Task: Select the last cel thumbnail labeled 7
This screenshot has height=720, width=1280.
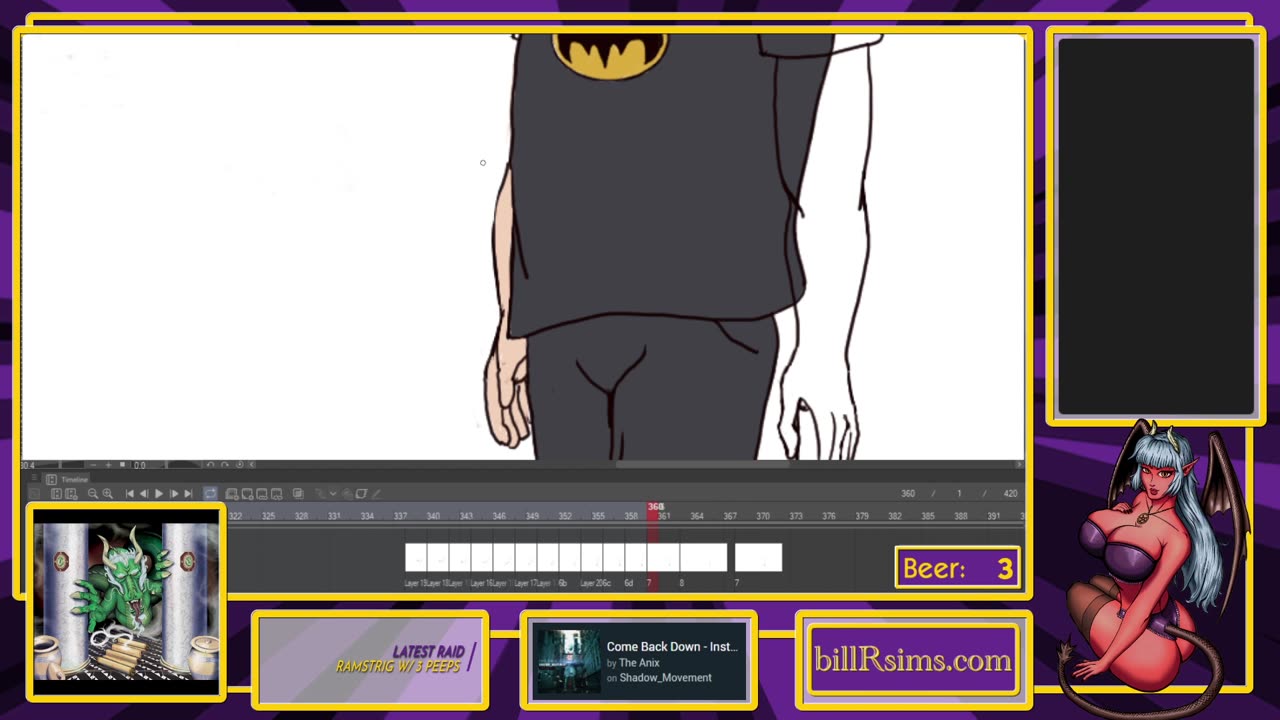Action: 758,557
